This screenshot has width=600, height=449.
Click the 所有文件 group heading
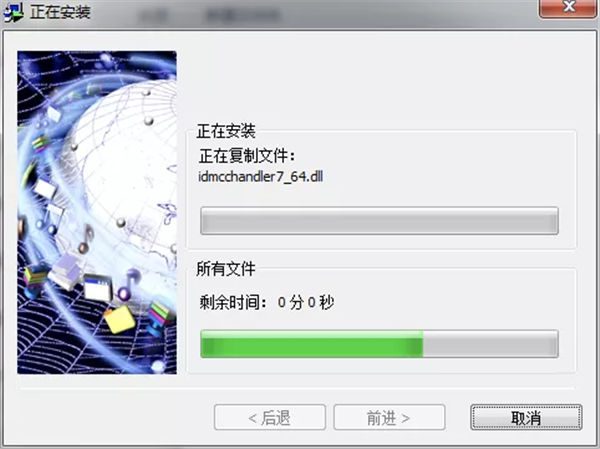(x=226, y=269)
